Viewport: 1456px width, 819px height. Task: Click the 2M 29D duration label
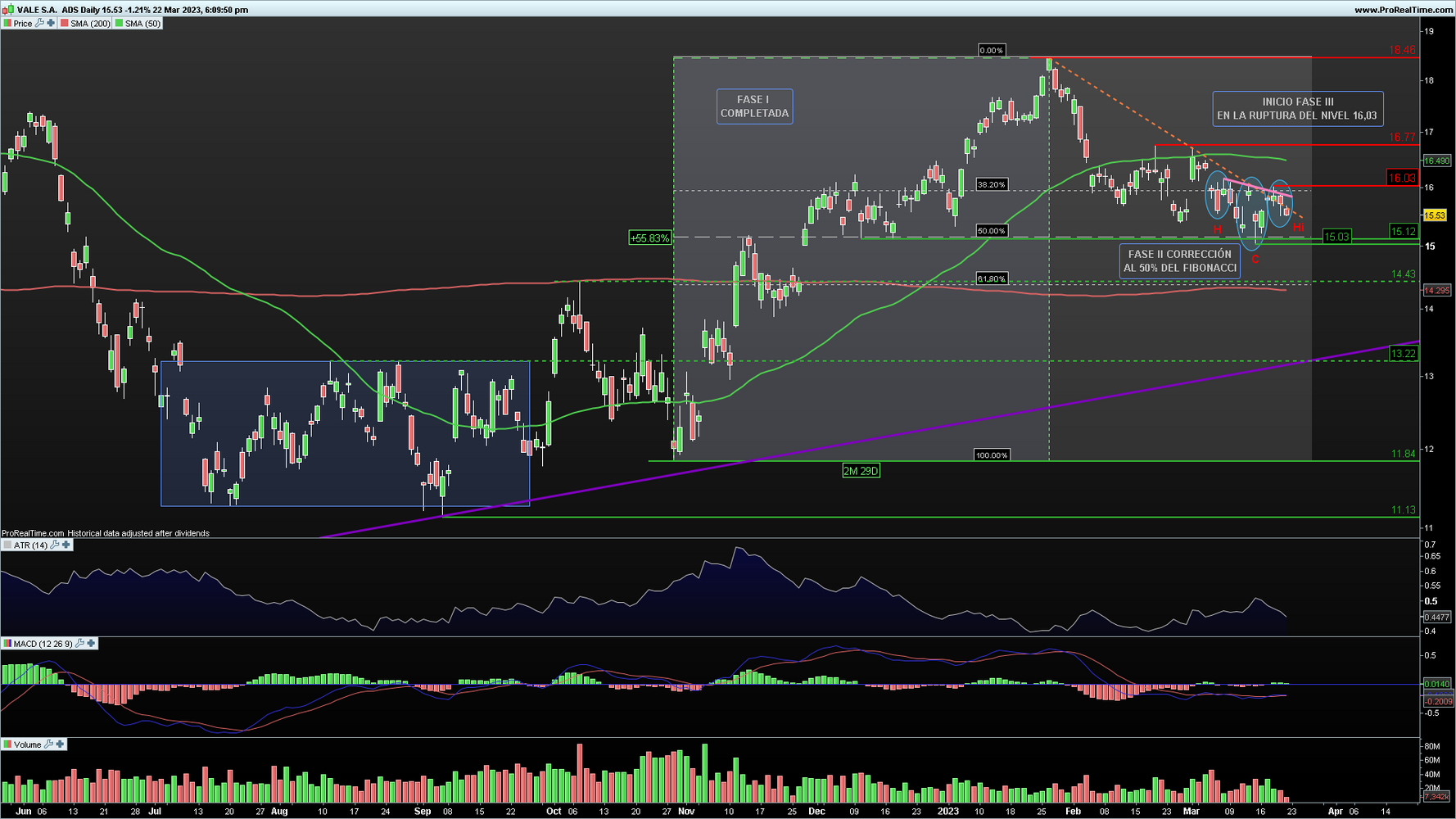861,471
